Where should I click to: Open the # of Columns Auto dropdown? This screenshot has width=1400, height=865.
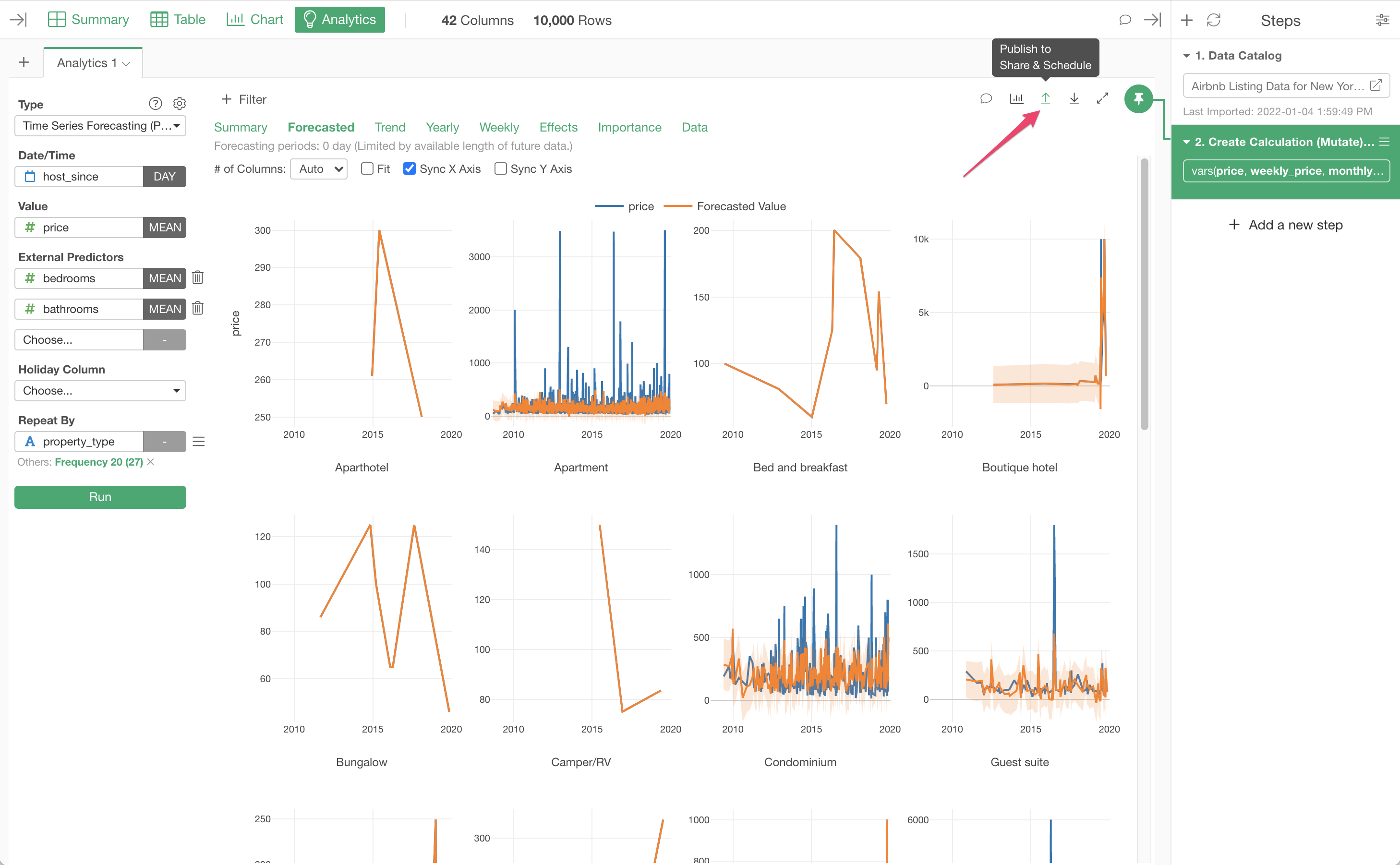pos(319,169)
